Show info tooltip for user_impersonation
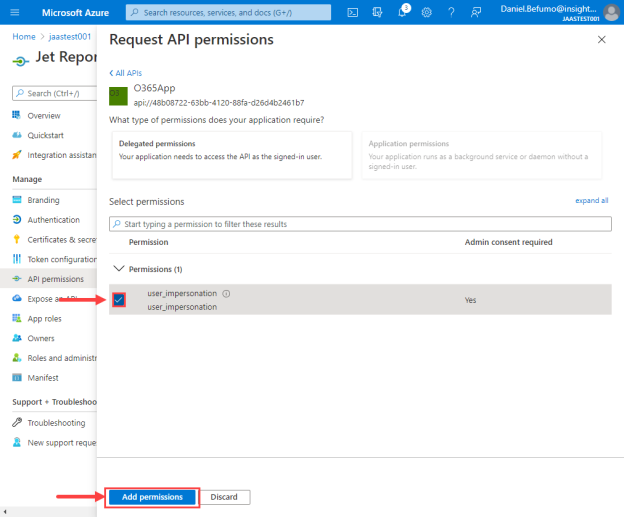624x517 pixels. (226, 294)
